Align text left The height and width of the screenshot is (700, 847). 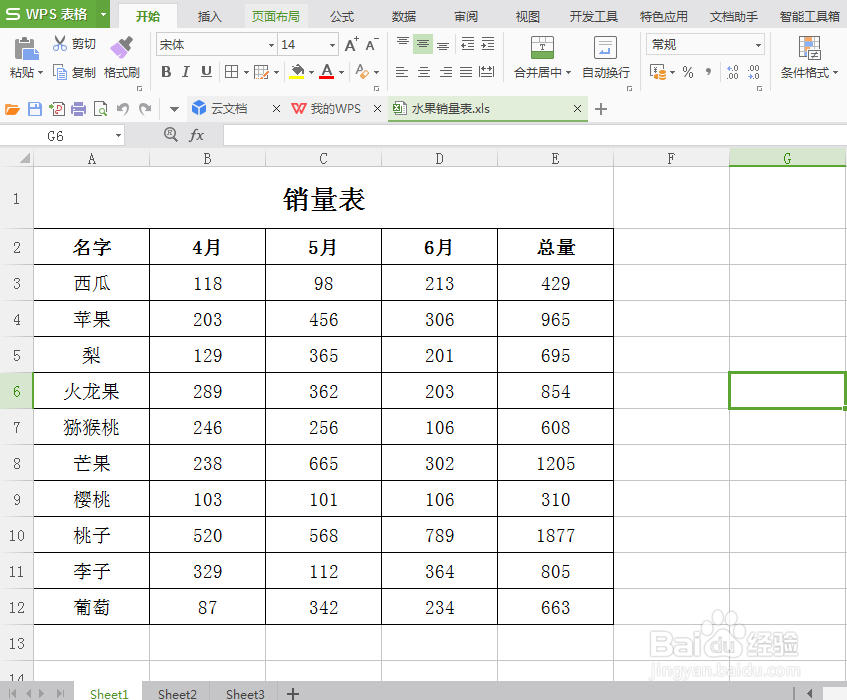coord(402,72)
